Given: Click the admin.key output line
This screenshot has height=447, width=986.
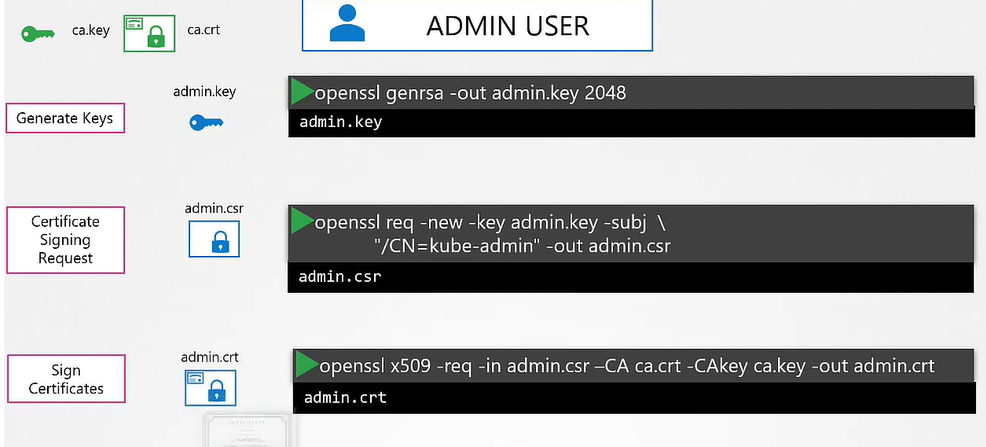Looking at the screenshot, I should (x=341, y=123).
